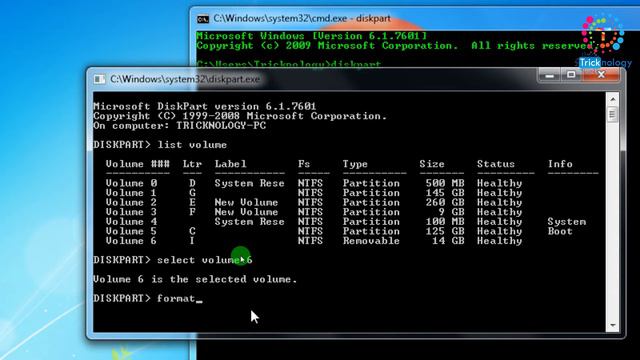This screenshot has height=360, width=640.
Task: Click the '100 MB' size value
Action: [x=444, y=222]
